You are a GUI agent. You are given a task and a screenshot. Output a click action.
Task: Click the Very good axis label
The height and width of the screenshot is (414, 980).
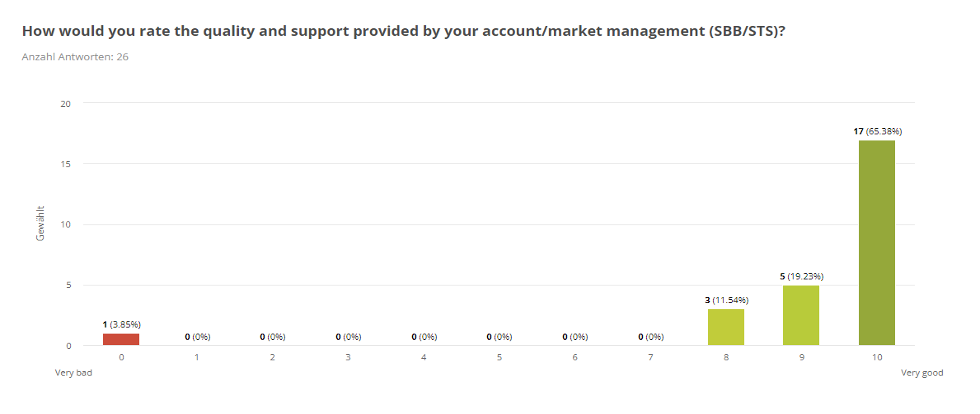click(922, 373)
